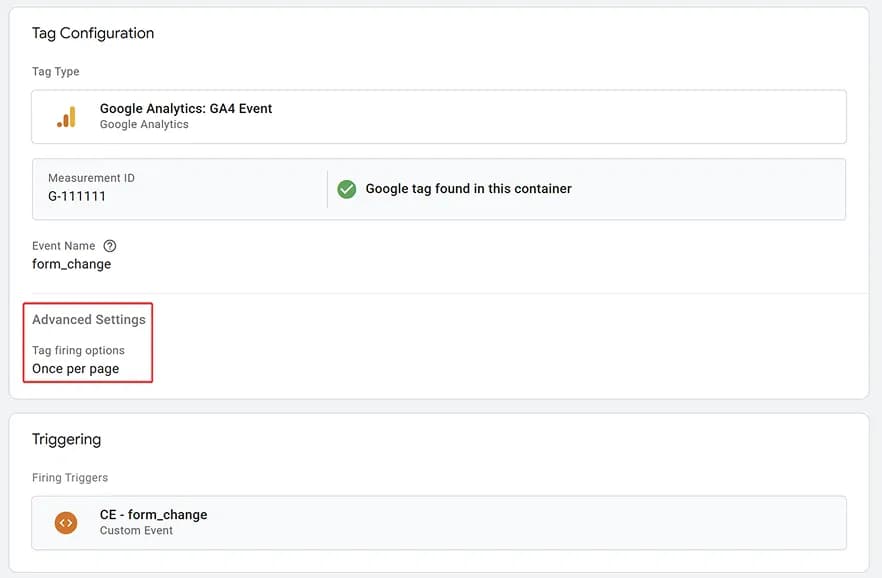Click the 'Event Name' label text
Screen dimensions: 882x578
[64, 246]
